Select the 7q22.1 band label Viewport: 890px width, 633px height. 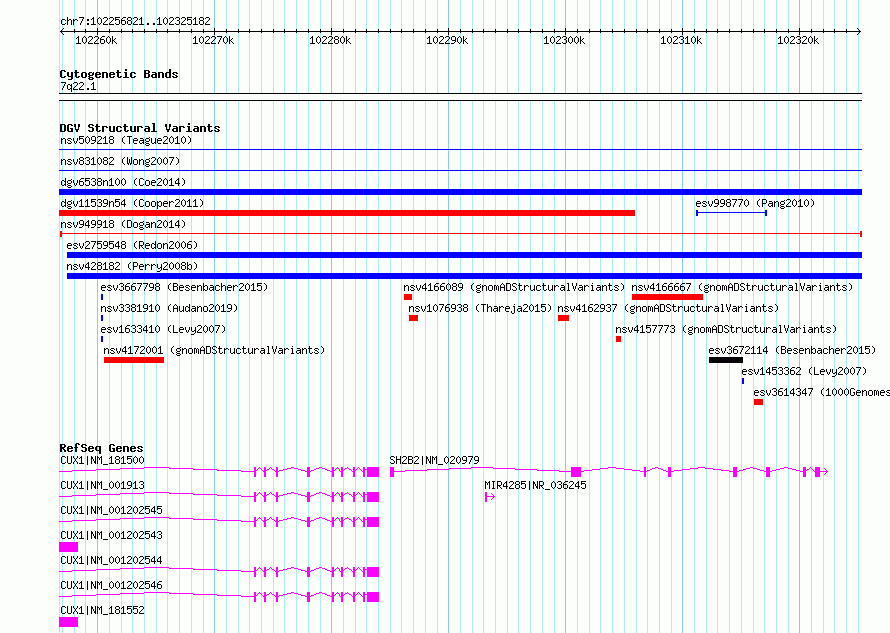pyautogui.click(x=78, y=86)
